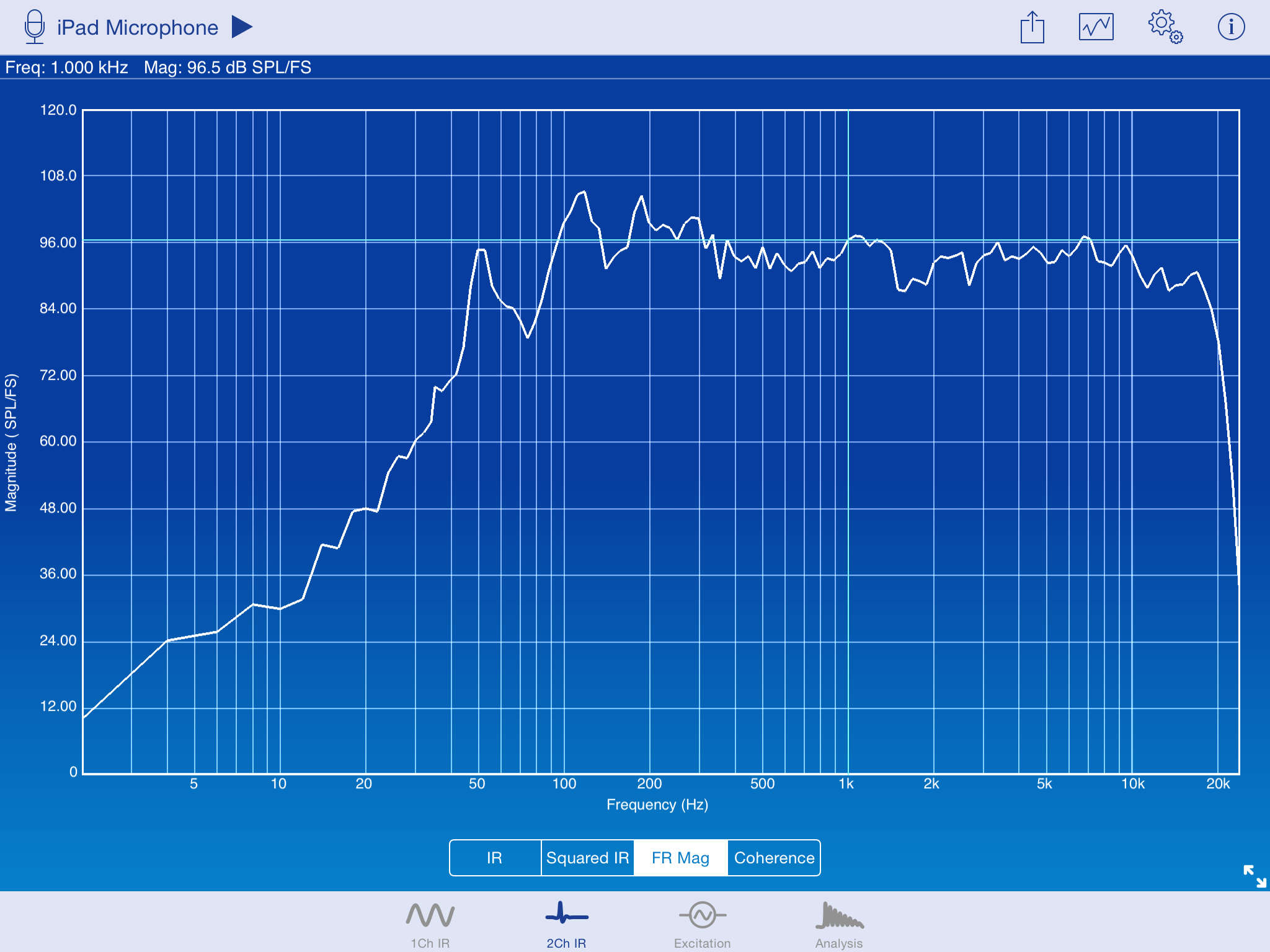Tap the microphone input icon
1270x952 pixels.
point(35,27)
